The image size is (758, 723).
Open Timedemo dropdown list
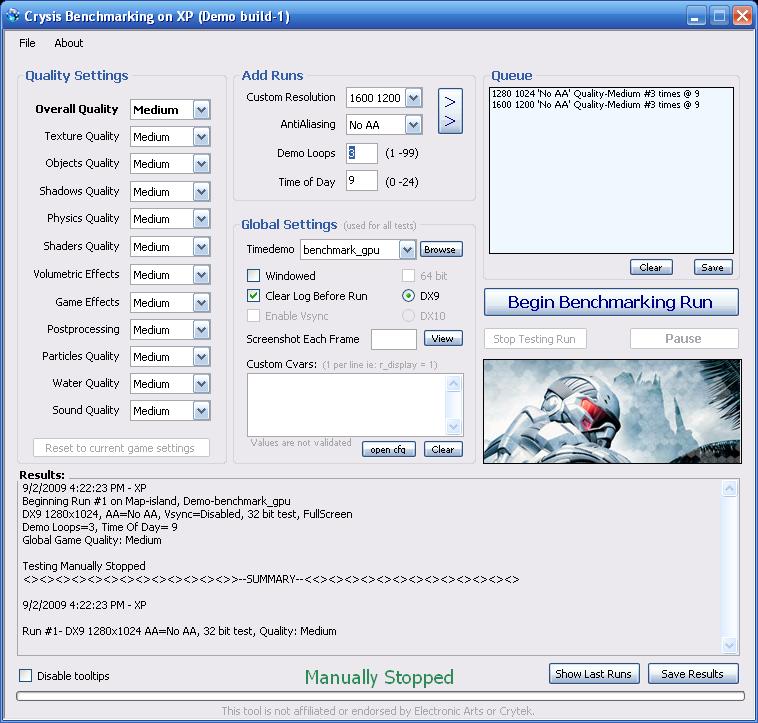click(x=408, y=250)
